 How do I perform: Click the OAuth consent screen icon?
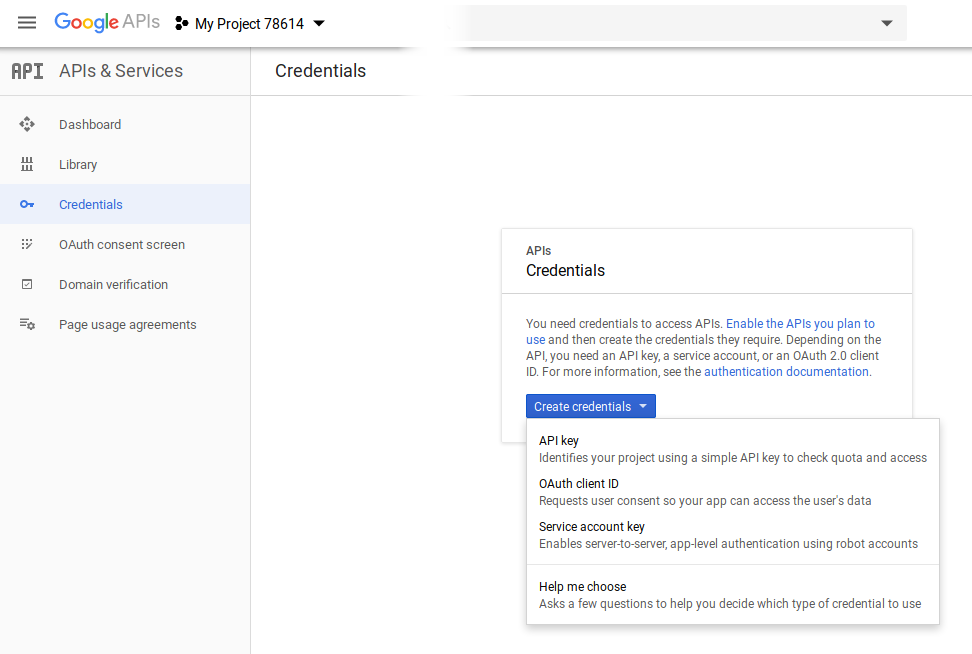pos(27,245)
